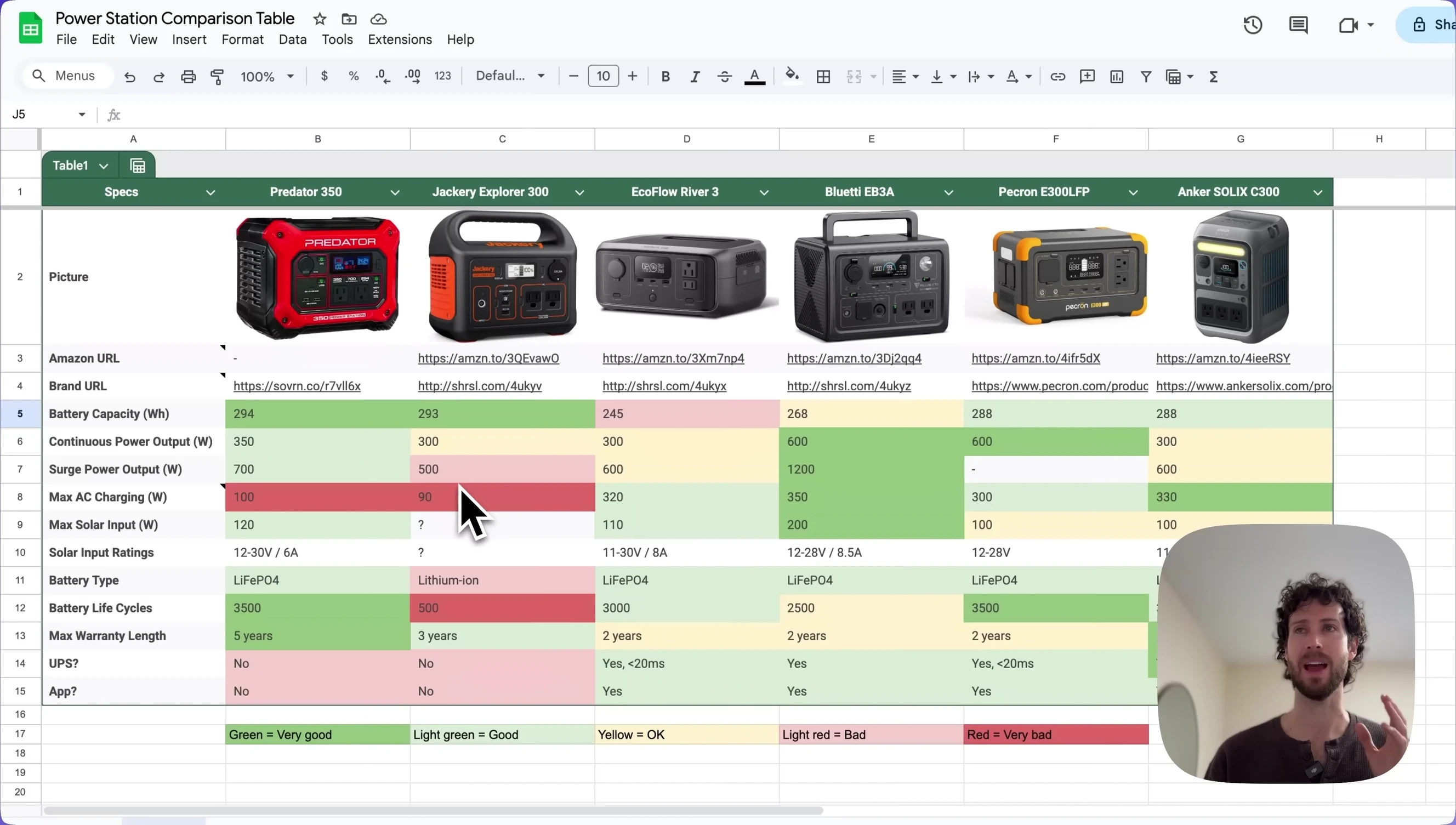Viewport: 1456px width, 825px height.
Task: Click the Insert comment icon
Action: pyautogui.click(x=1087, y=77)
